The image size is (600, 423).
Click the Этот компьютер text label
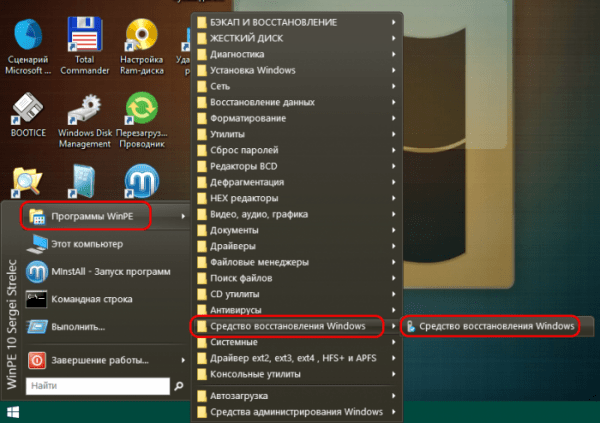(x=87, y=244)
